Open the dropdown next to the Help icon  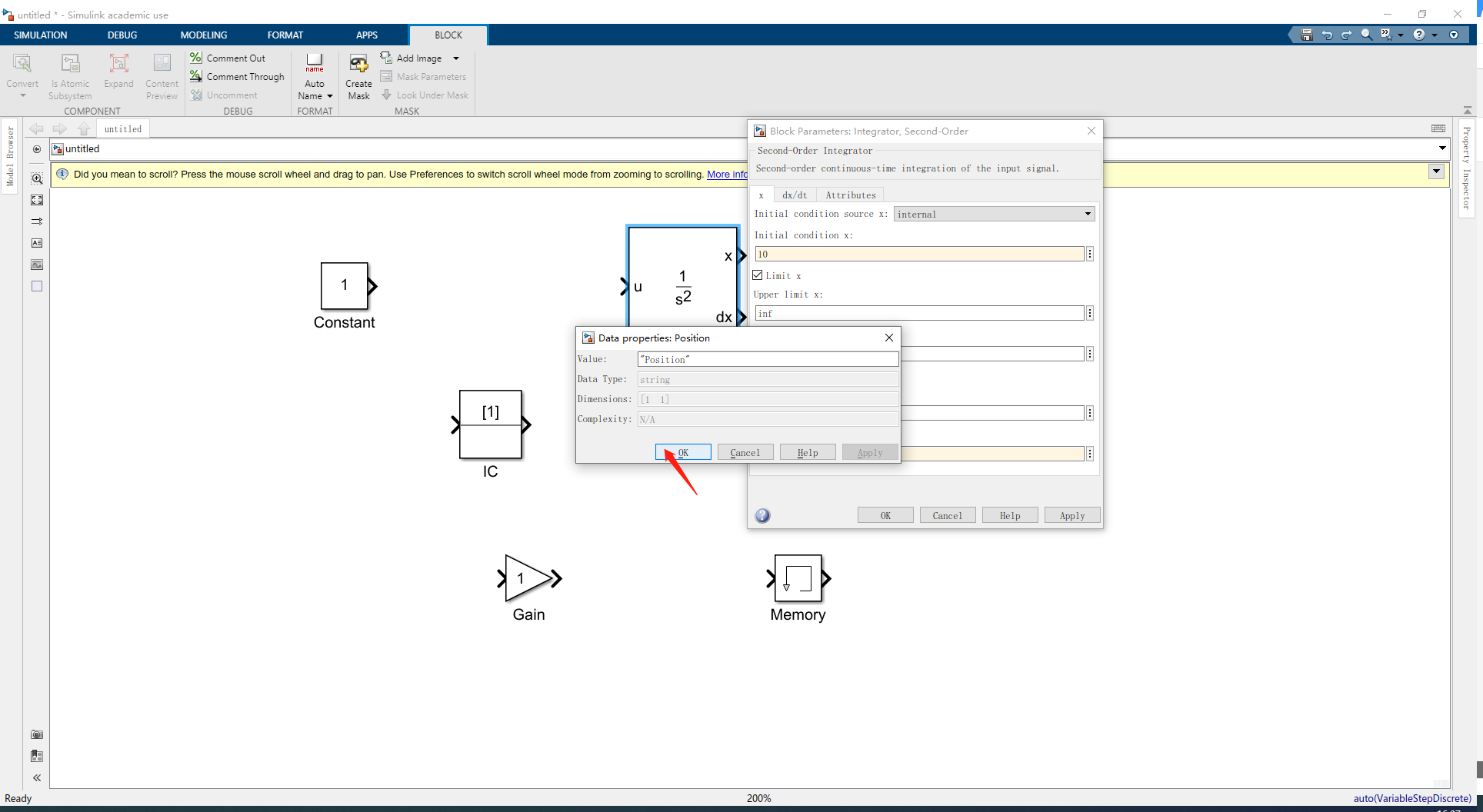(x=1434, y=35)
